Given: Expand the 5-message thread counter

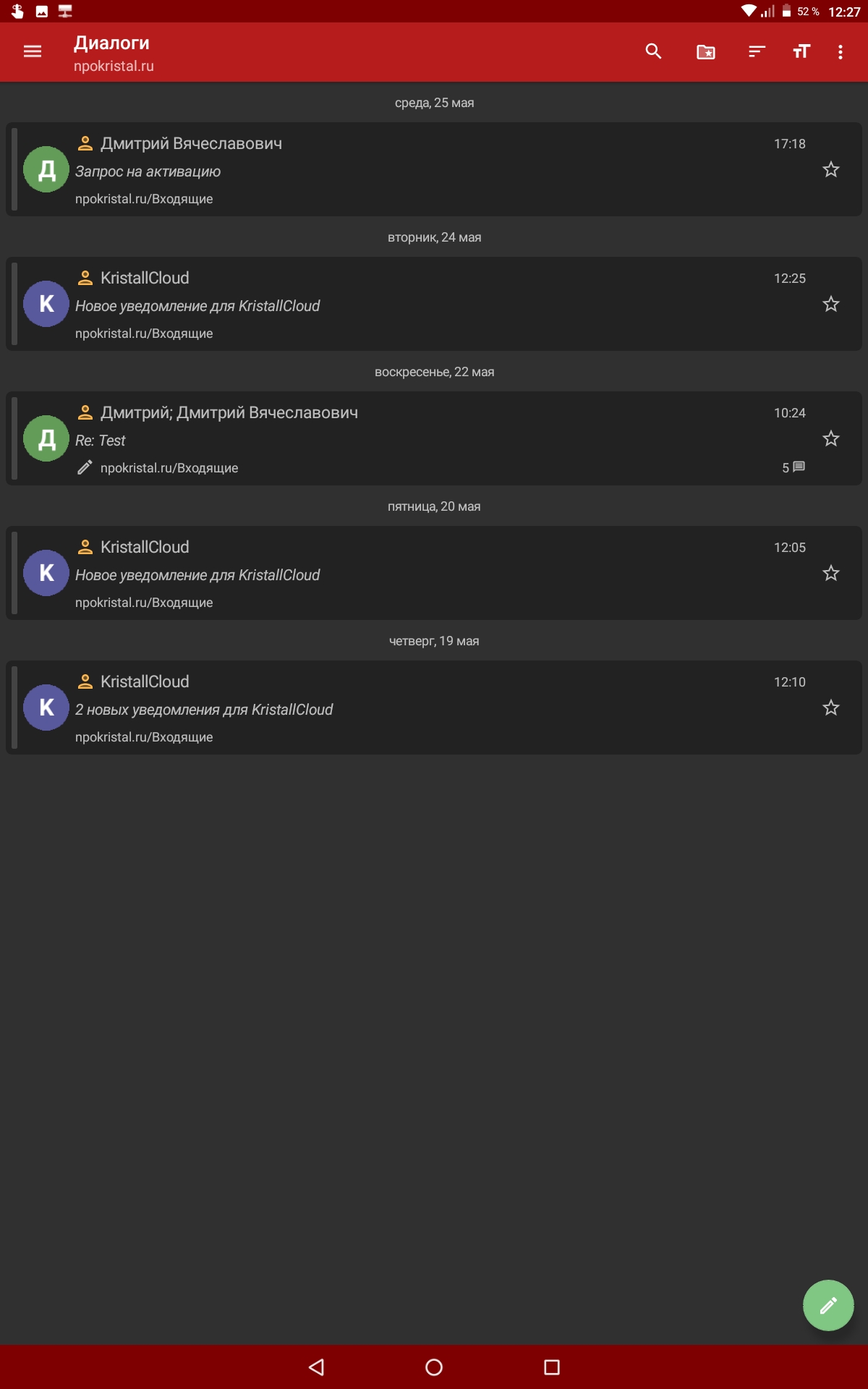Looking at the screenshot, I should pos(793,467).
